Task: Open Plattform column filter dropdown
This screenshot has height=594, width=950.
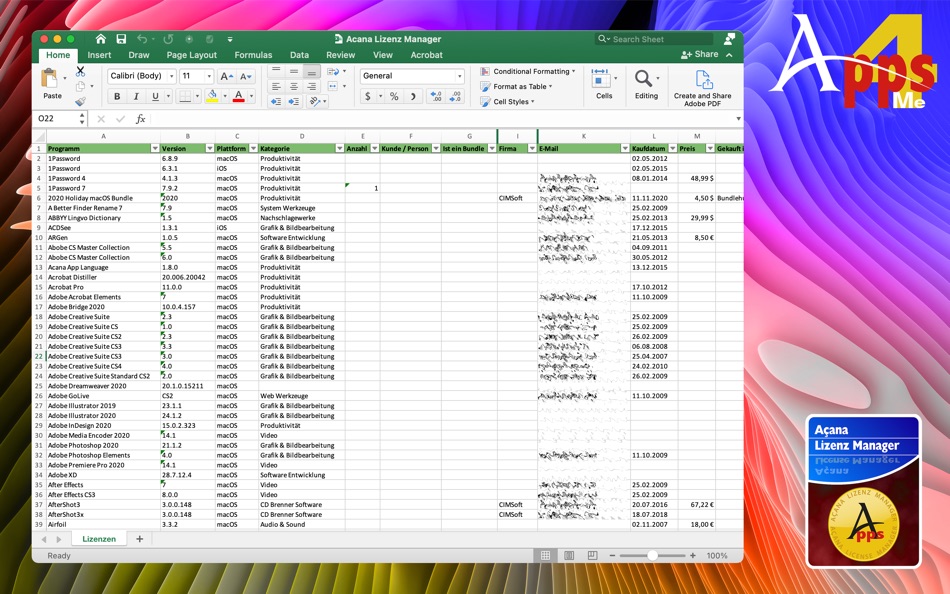Action: point(253,148)
